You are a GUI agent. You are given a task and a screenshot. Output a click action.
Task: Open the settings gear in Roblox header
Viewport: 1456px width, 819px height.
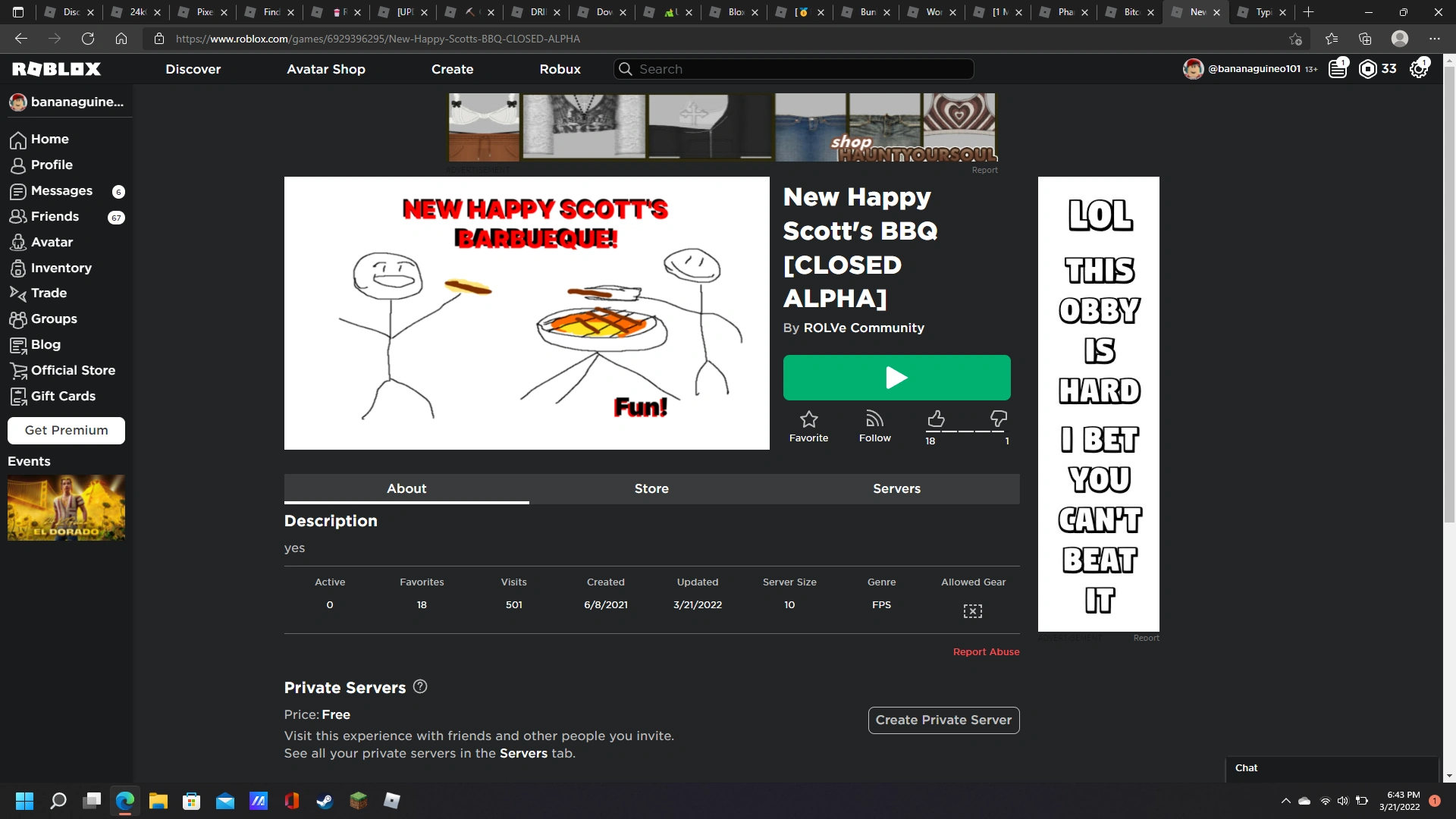click(x=1418, y=69)
